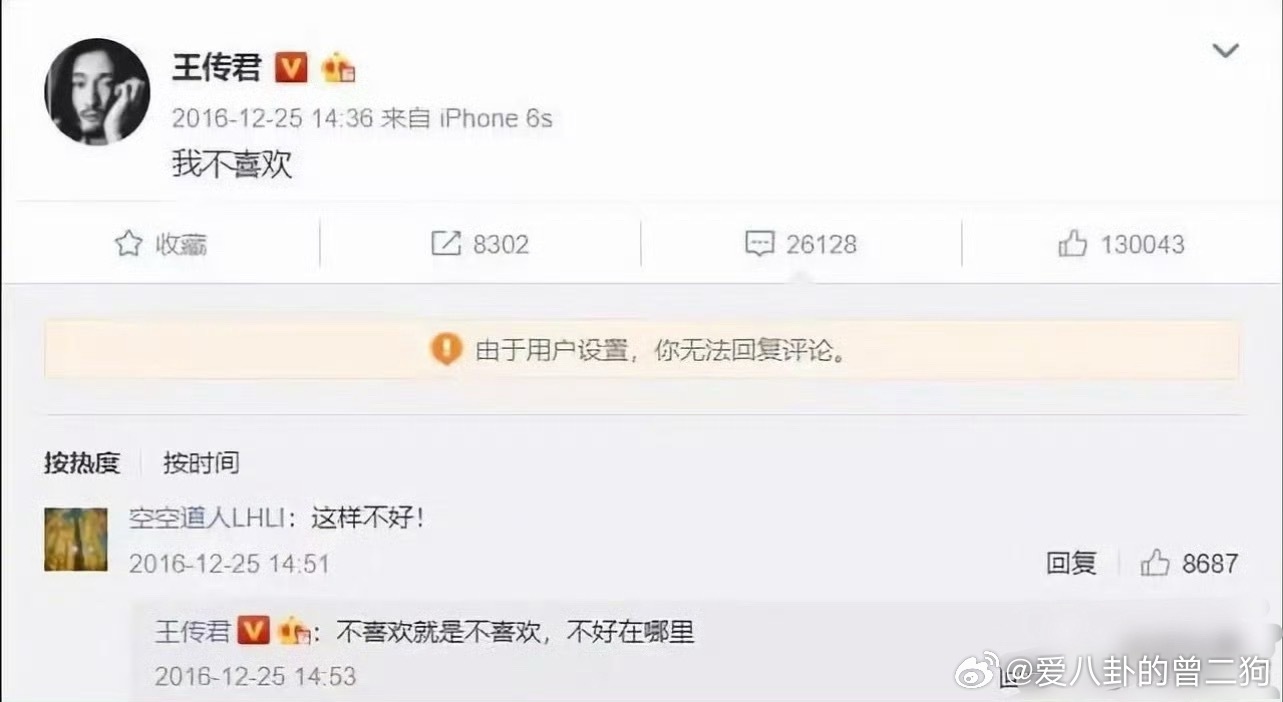The height and width of the screenshot is (702, 1283).
Task: Open the post options chevron menu
Action: (1225, 50)
